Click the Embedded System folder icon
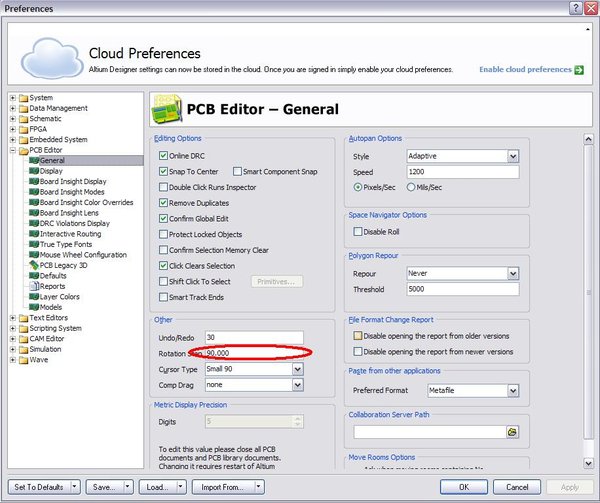Viewport: 600px width, 503px height. click(x=24, y=140)
